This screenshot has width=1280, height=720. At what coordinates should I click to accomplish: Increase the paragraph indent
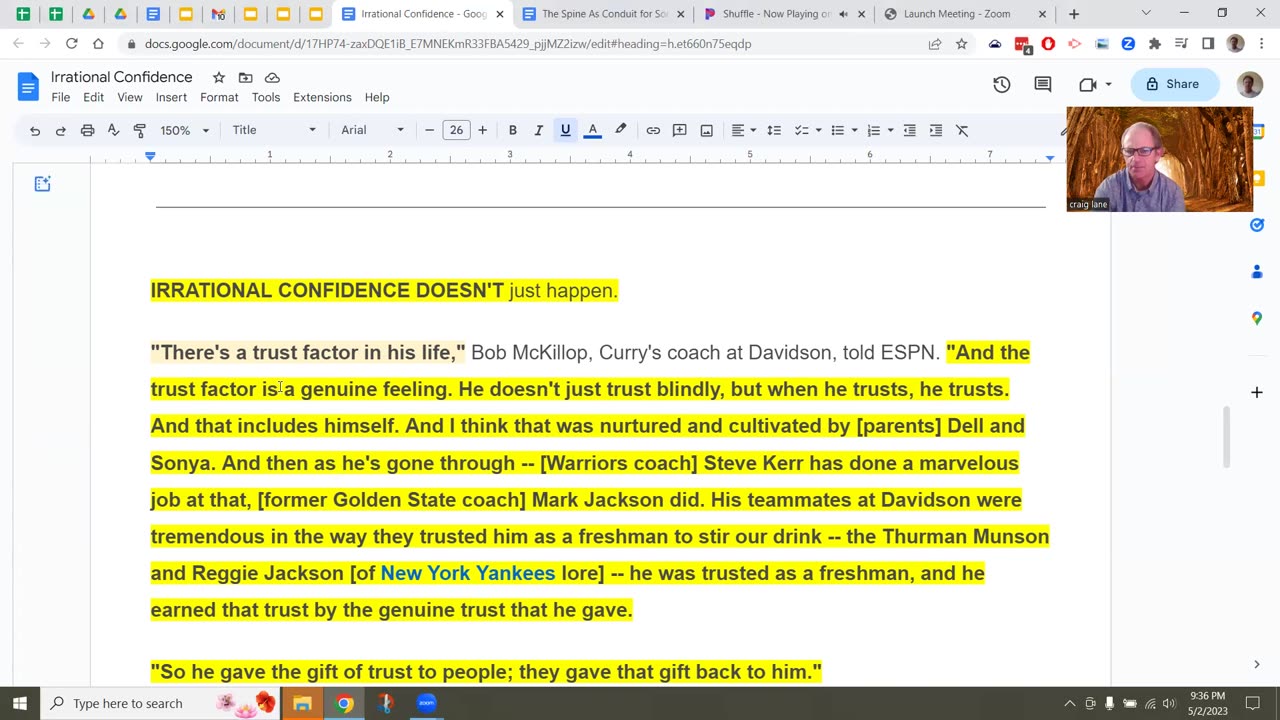[x=936, y=130]
